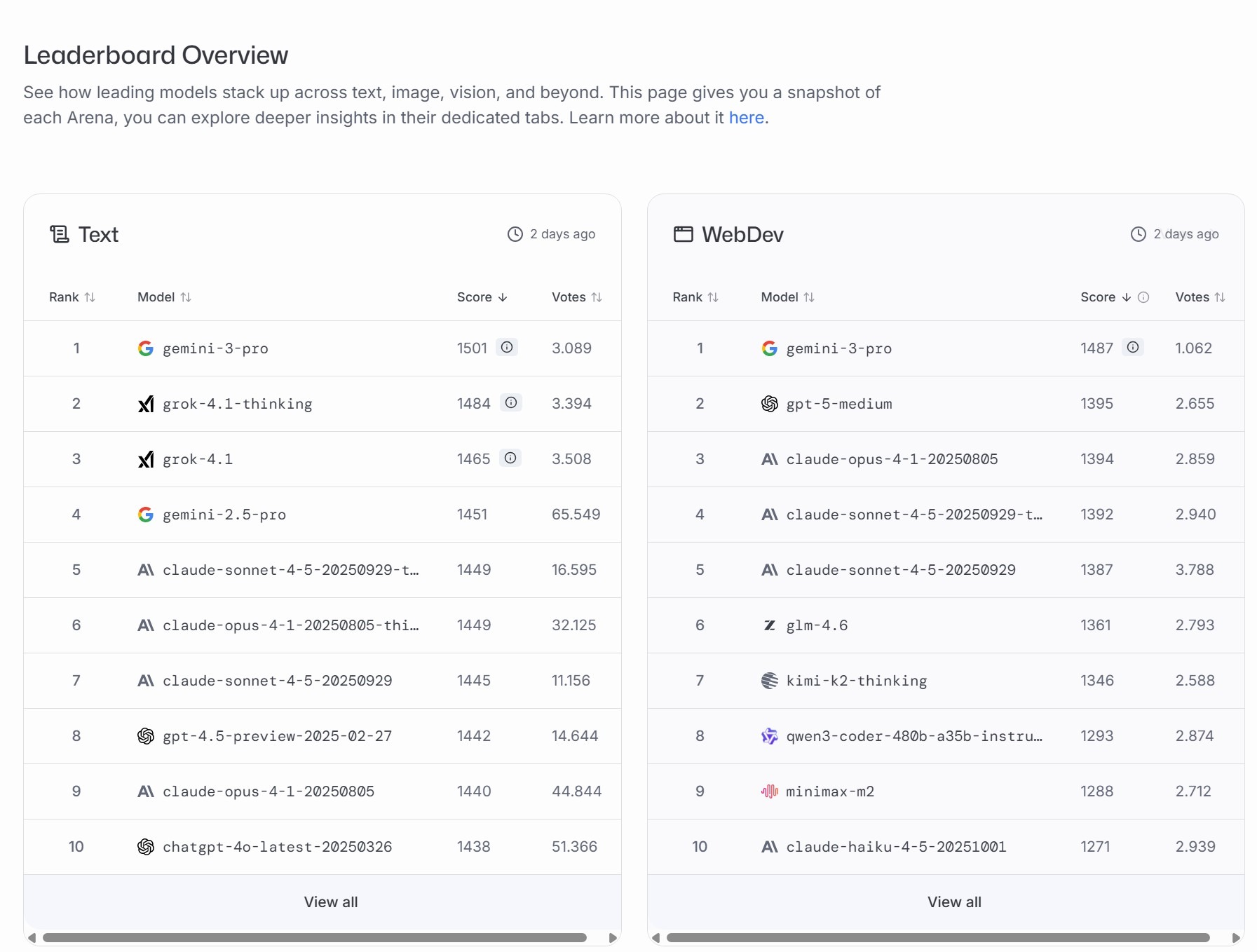This screenshot has height=952, width=1257.
Task: Click right arrow on WebDev horizontal scrollbar
Action: (x=1236, y=938)
